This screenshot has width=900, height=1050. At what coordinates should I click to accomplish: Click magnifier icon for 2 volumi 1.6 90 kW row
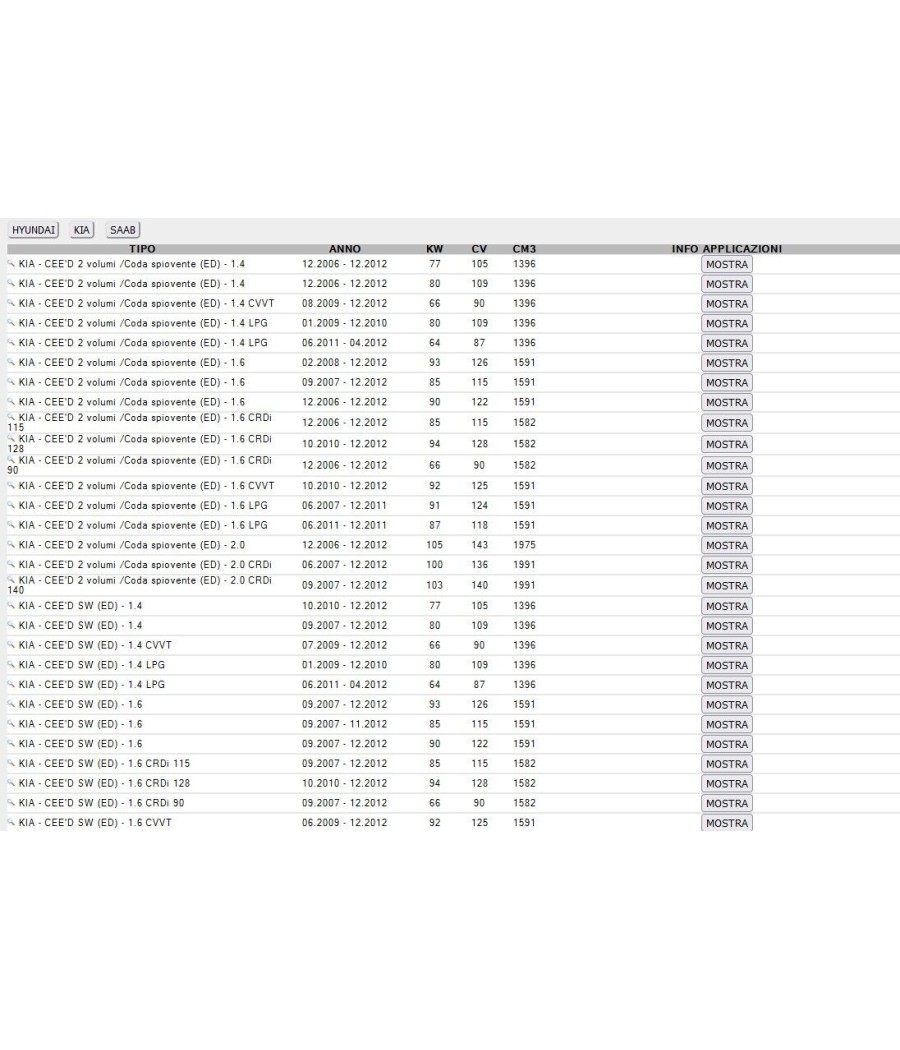(x=11, y=401)
